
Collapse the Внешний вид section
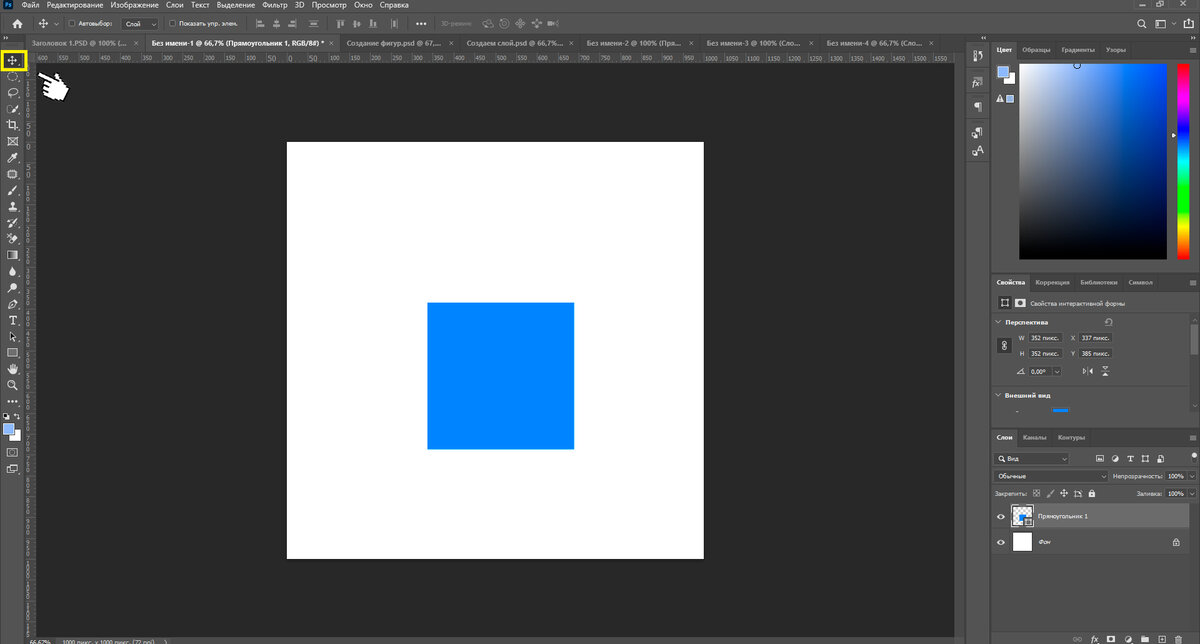pyautogui.click(x=998, y=395)
